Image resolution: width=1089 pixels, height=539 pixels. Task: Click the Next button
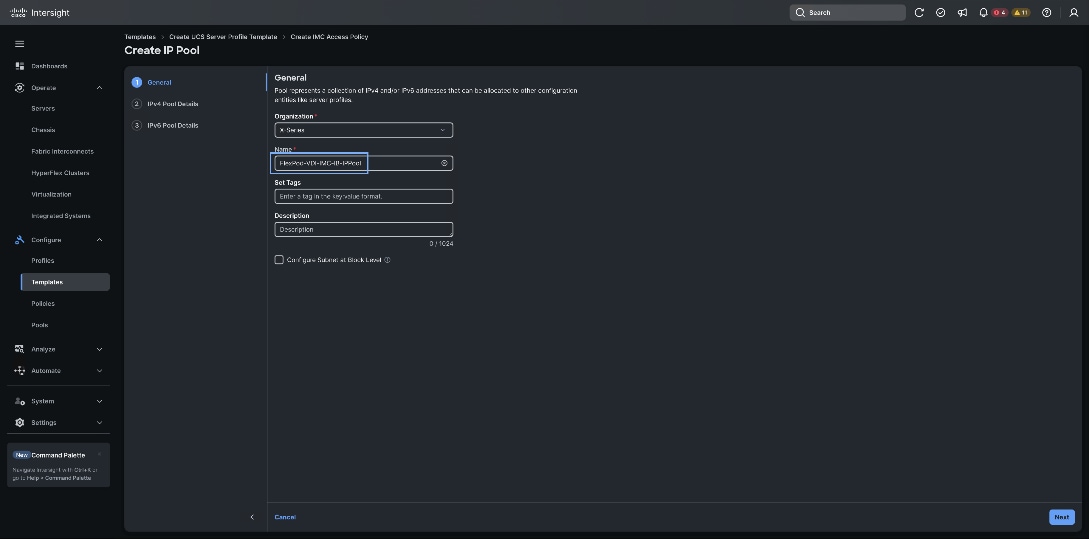[x=1062, y=517]
